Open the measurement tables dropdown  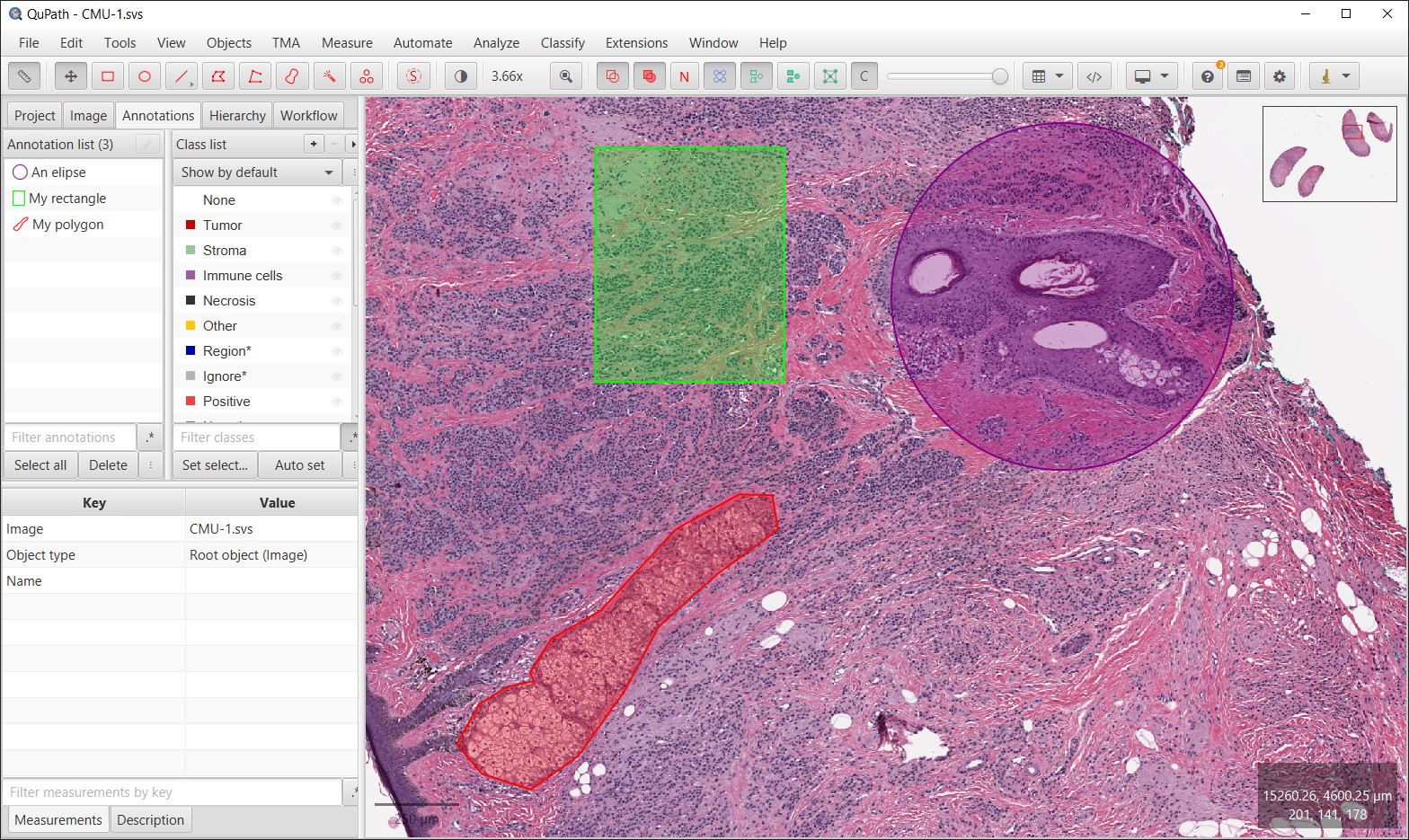[1047, 76]
